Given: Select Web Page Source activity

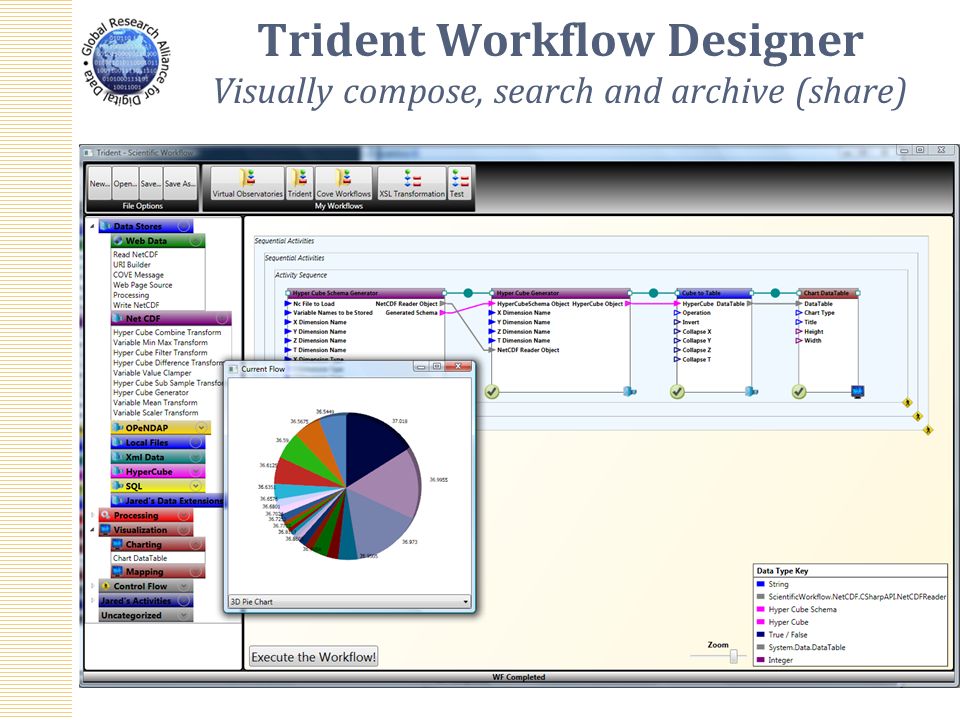Looking at the screenshot, I should point(143,285).
